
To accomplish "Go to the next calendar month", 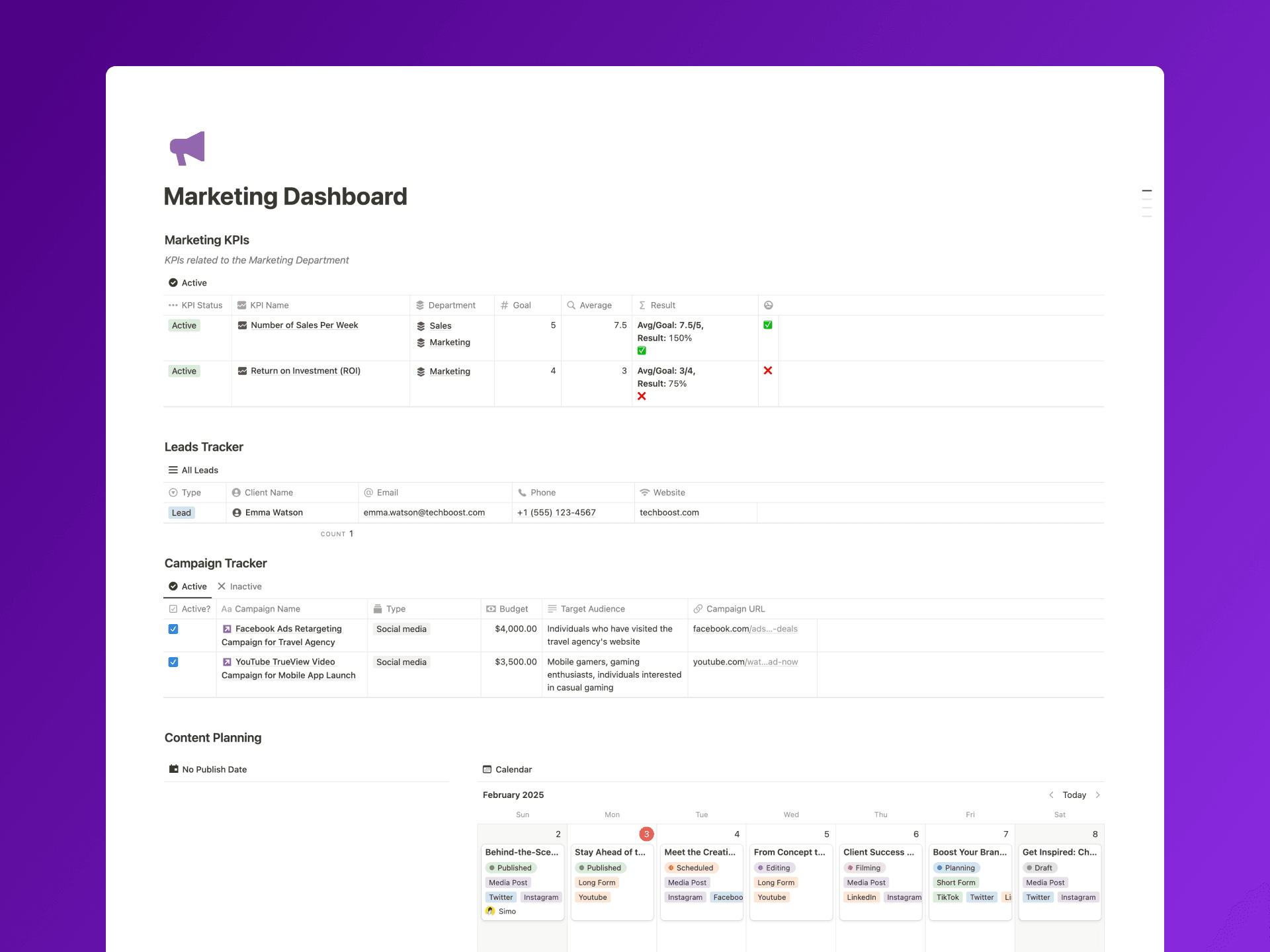I will coord(1098,795).
